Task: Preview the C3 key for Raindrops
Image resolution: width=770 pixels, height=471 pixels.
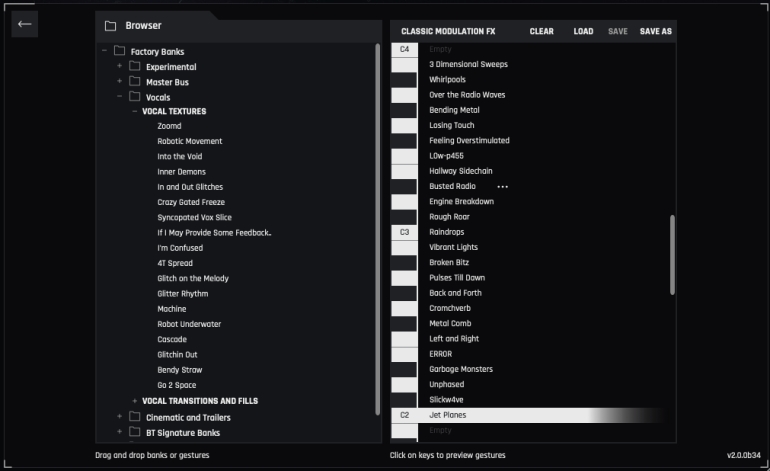Action: click(404, 232)
